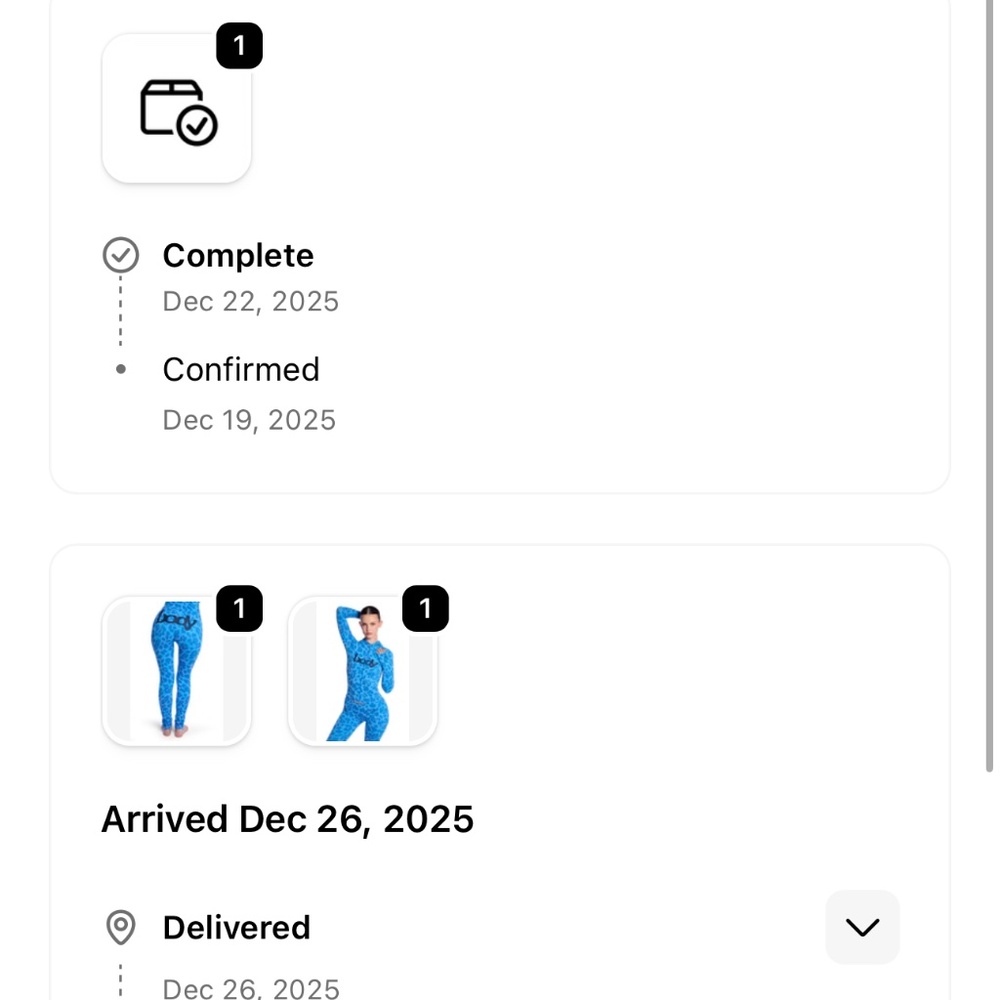
Task: Click the Delivered location pin icon
Action: tap(121, 927)
